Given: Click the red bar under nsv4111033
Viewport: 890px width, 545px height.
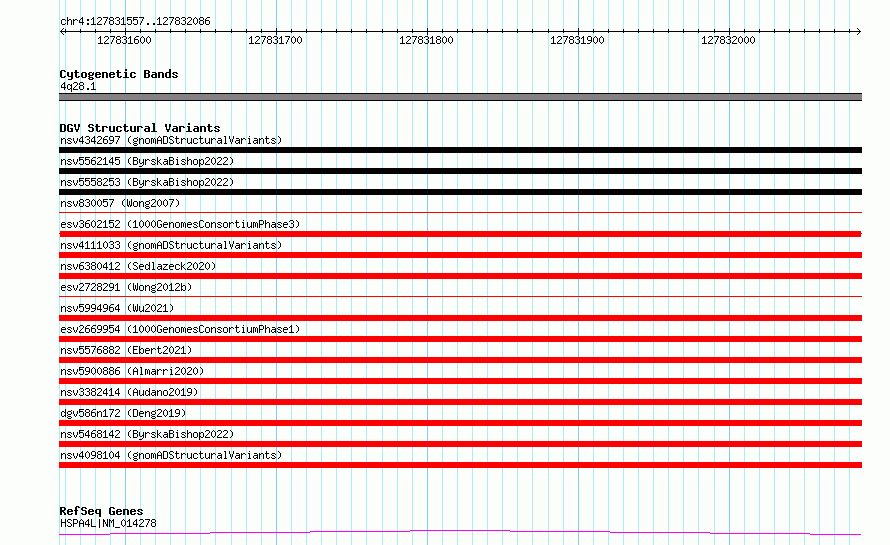Looking at the screenshot, I should (x=460, y=255).
